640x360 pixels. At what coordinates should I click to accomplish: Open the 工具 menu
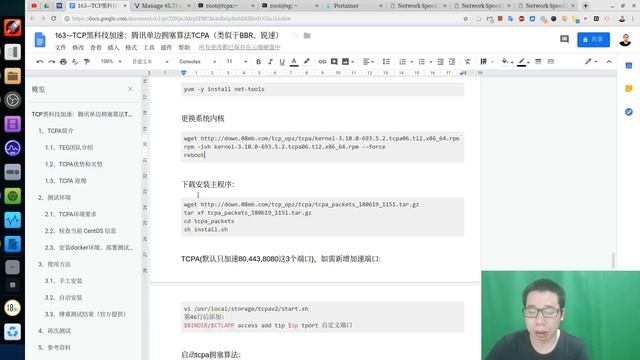(149, 47)
